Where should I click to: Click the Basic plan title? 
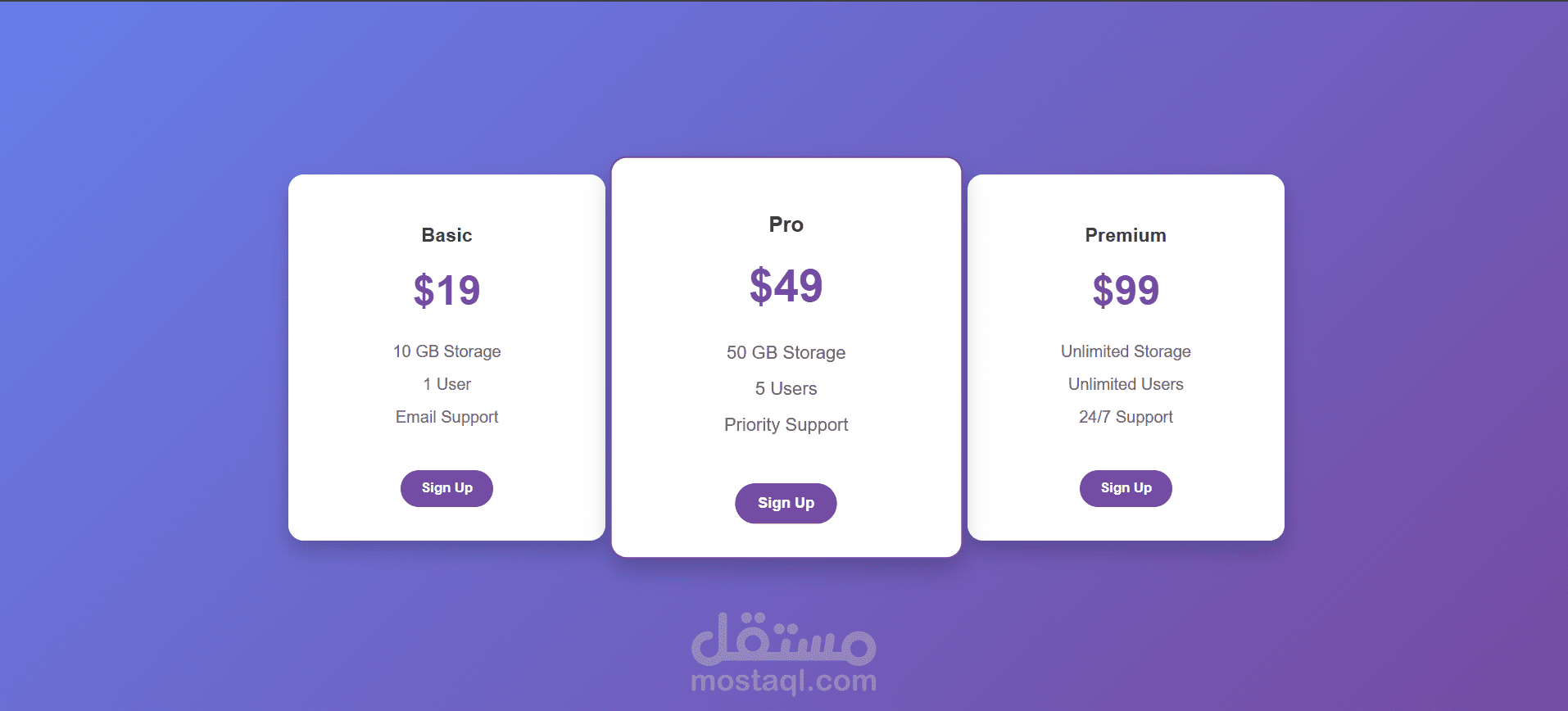click(446, 235)
